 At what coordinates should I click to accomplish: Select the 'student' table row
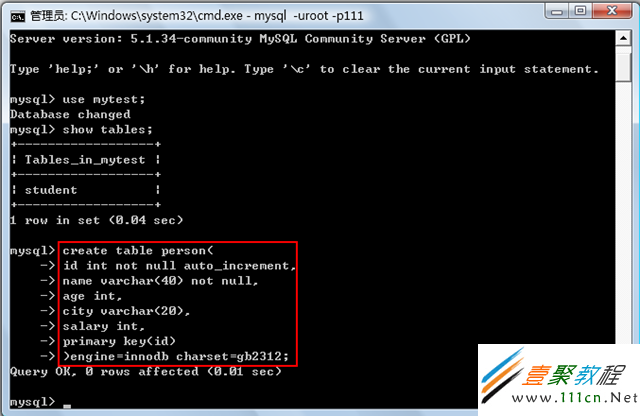[86, 190]
